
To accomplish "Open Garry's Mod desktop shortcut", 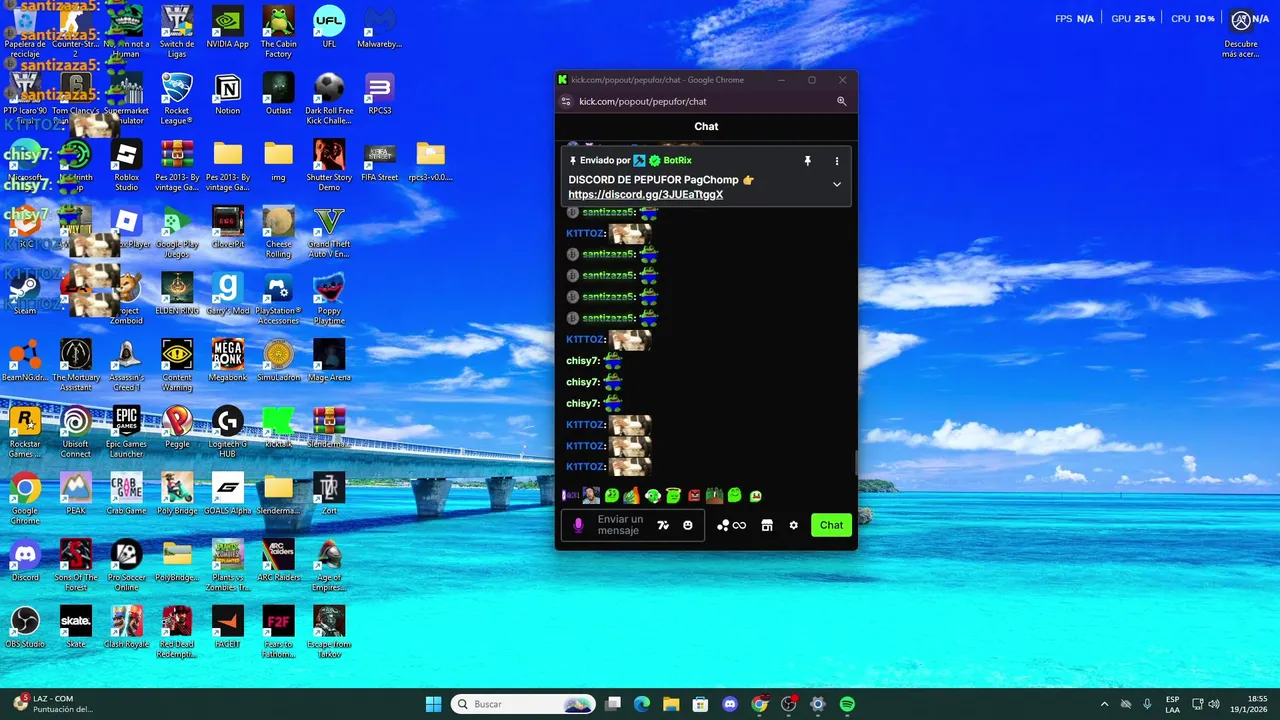I will [228, 294].
